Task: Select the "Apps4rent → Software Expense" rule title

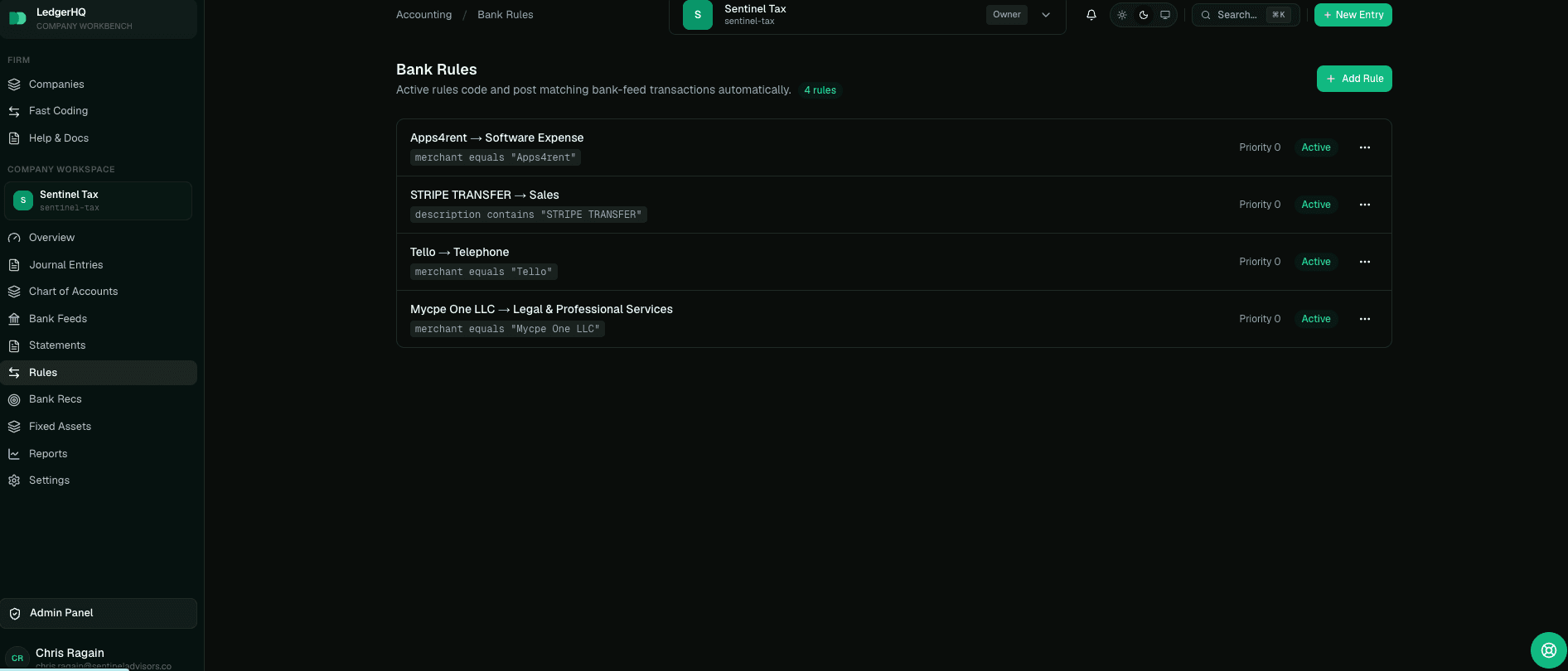Action: (496, 138)
